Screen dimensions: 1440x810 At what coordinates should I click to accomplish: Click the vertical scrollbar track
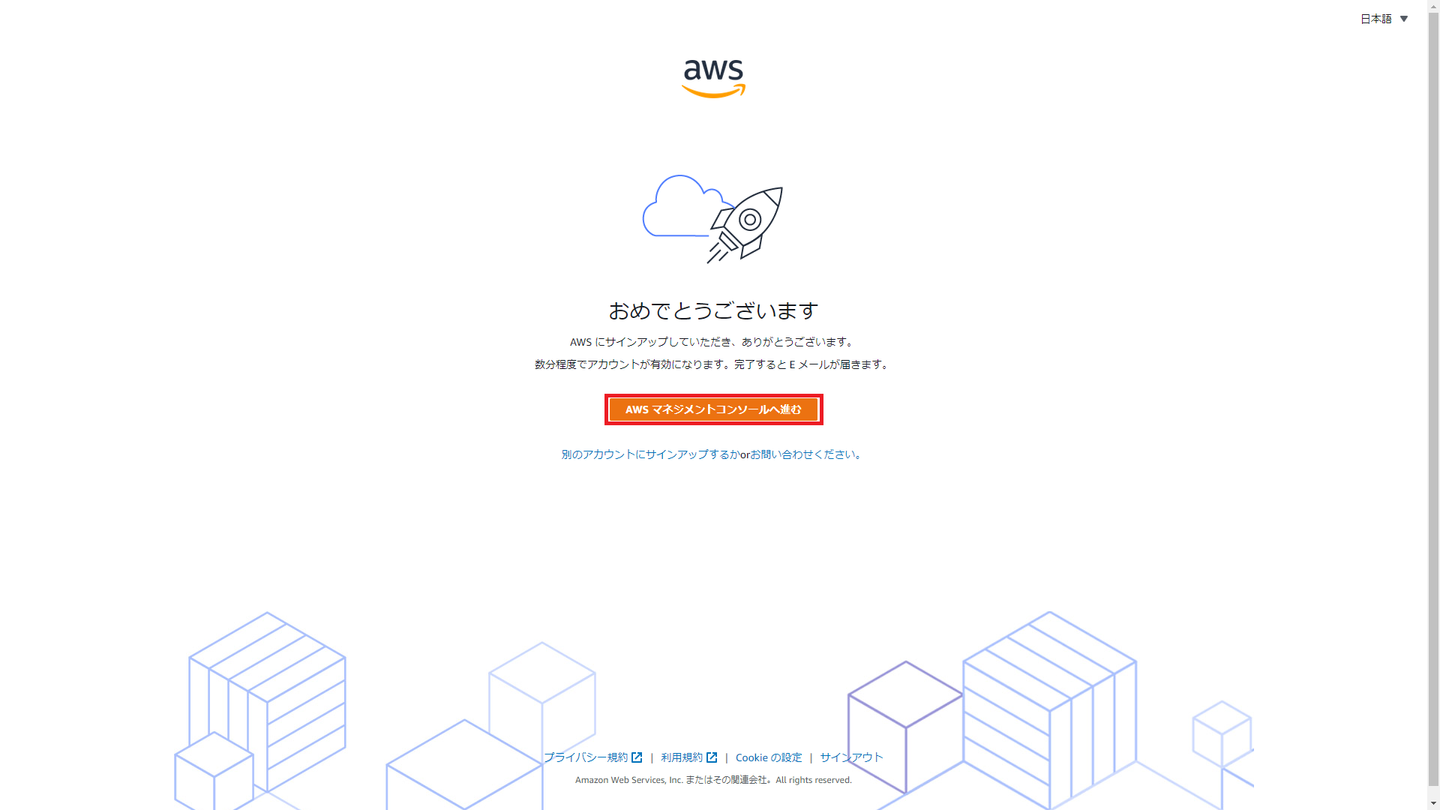pyautogui.click(x=1434, y=405)
